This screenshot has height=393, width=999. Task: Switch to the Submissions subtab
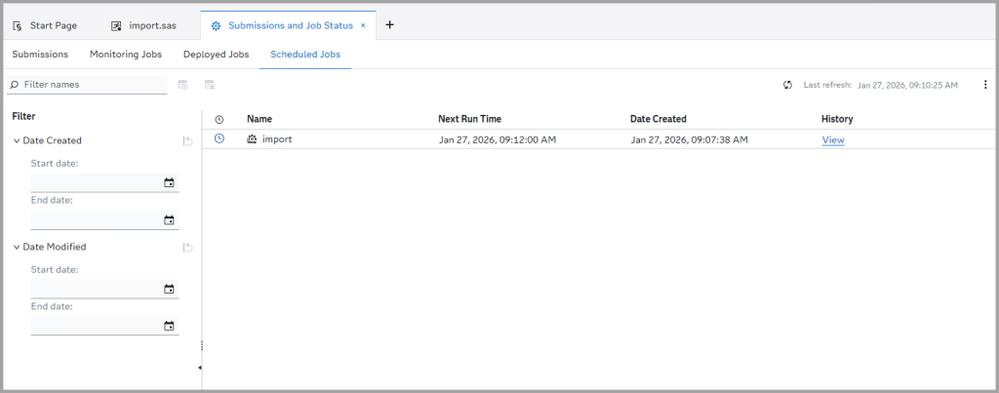click(x=40, y=54)
